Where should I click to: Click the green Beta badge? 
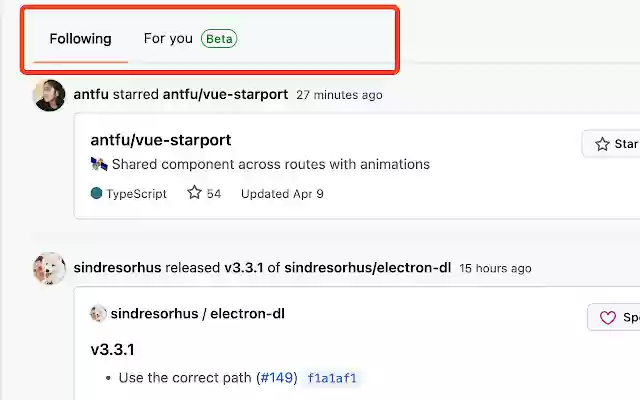tap(219, 39)
